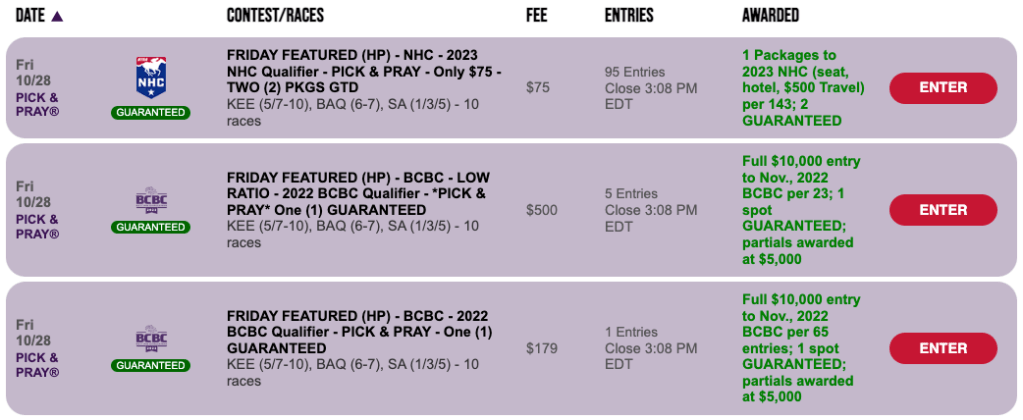Click BCBC logo in $500 contest row

[x=149, y=200]
